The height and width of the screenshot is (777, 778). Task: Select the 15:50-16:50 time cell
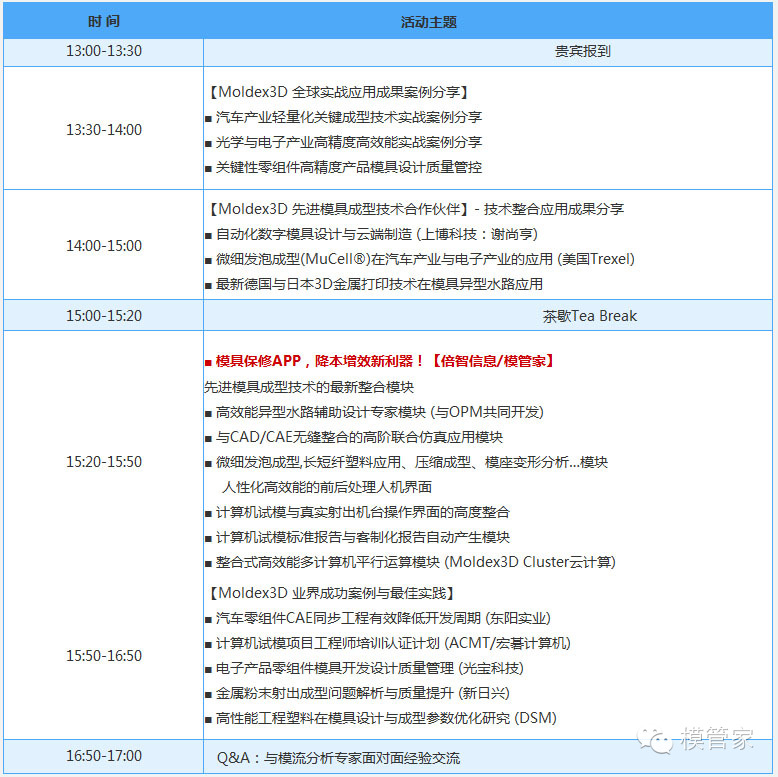coord(104,655)
